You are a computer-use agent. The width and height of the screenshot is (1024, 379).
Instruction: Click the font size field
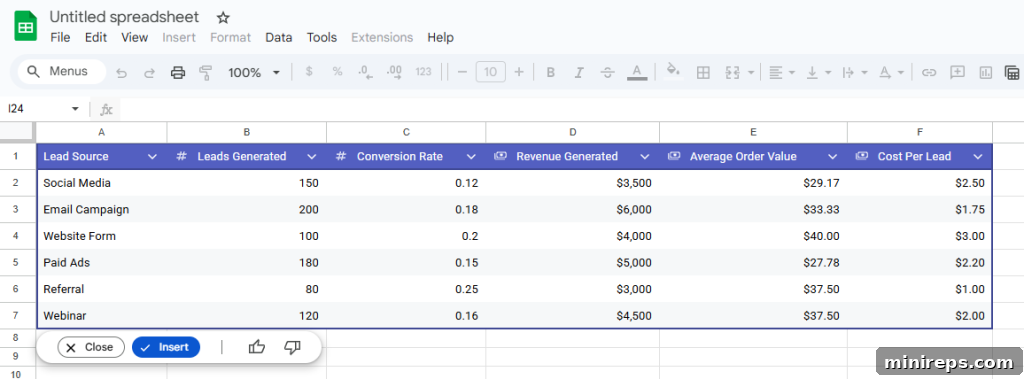[491, 72]
